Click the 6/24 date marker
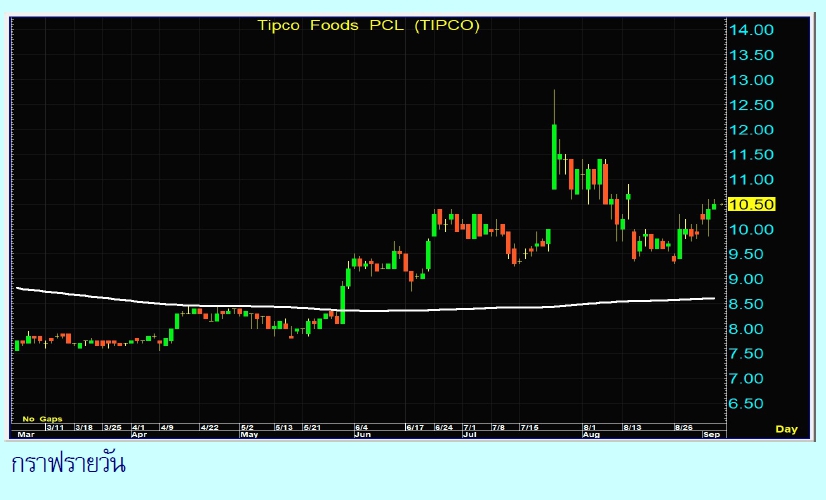This screenshot has height=500, width=826. click(444, 427)
